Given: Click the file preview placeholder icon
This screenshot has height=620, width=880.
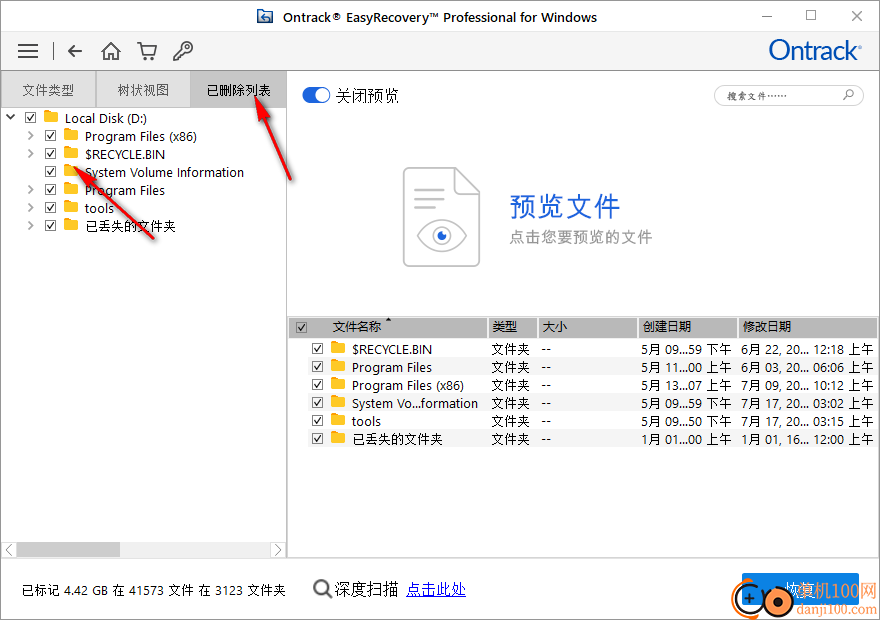Looking at the screenshot, I should tap(442, 217).
